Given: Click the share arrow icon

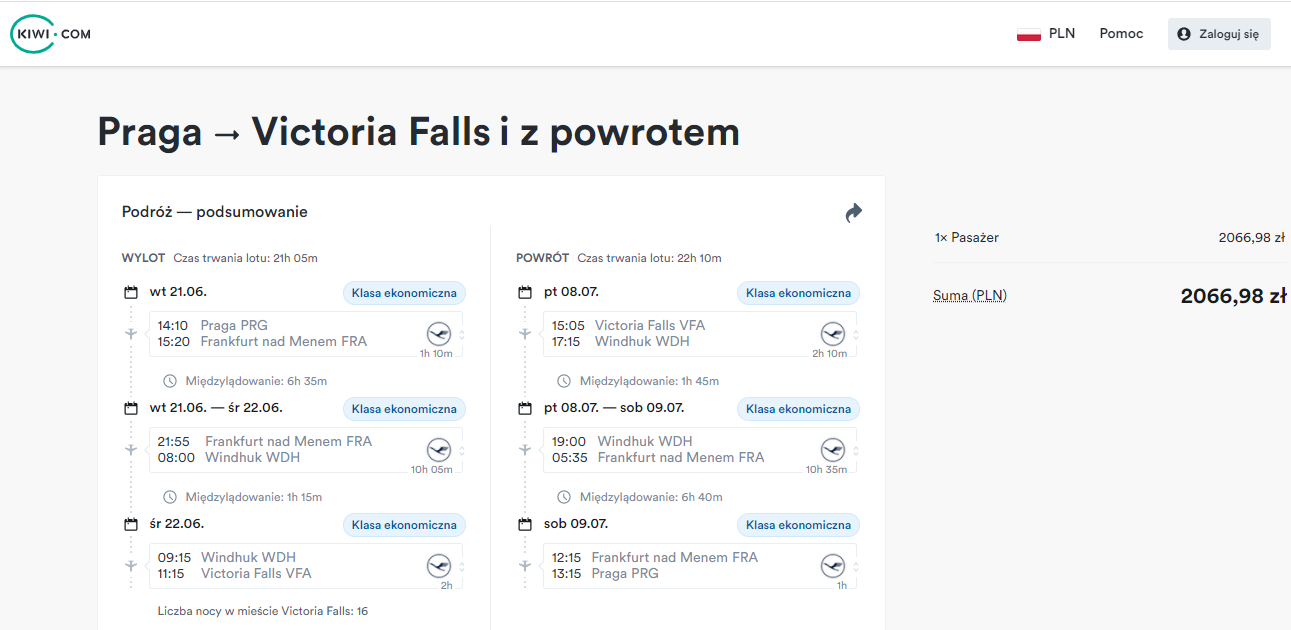Looking at the screenshot, I should coord(853,213).
